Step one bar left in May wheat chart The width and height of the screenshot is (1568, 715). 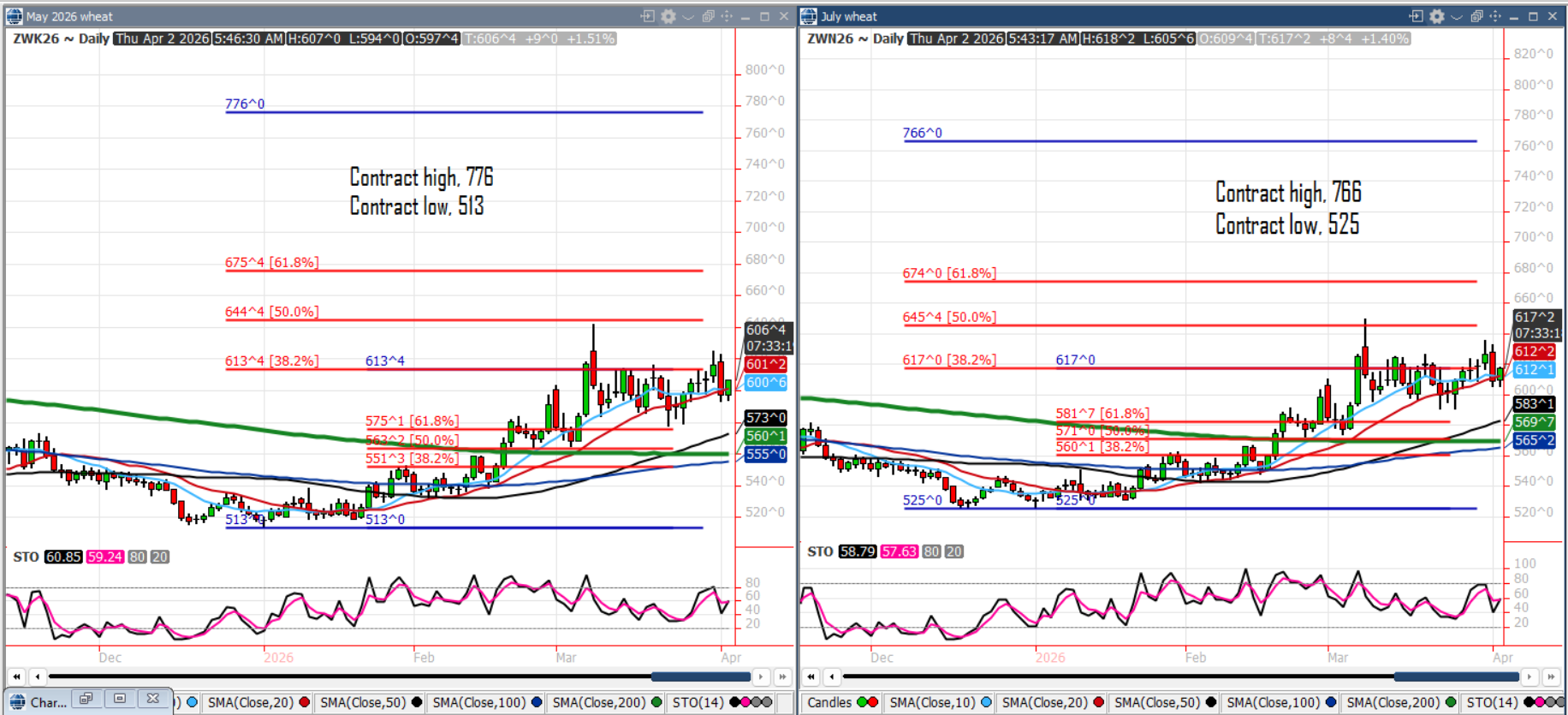coord(37,676)
